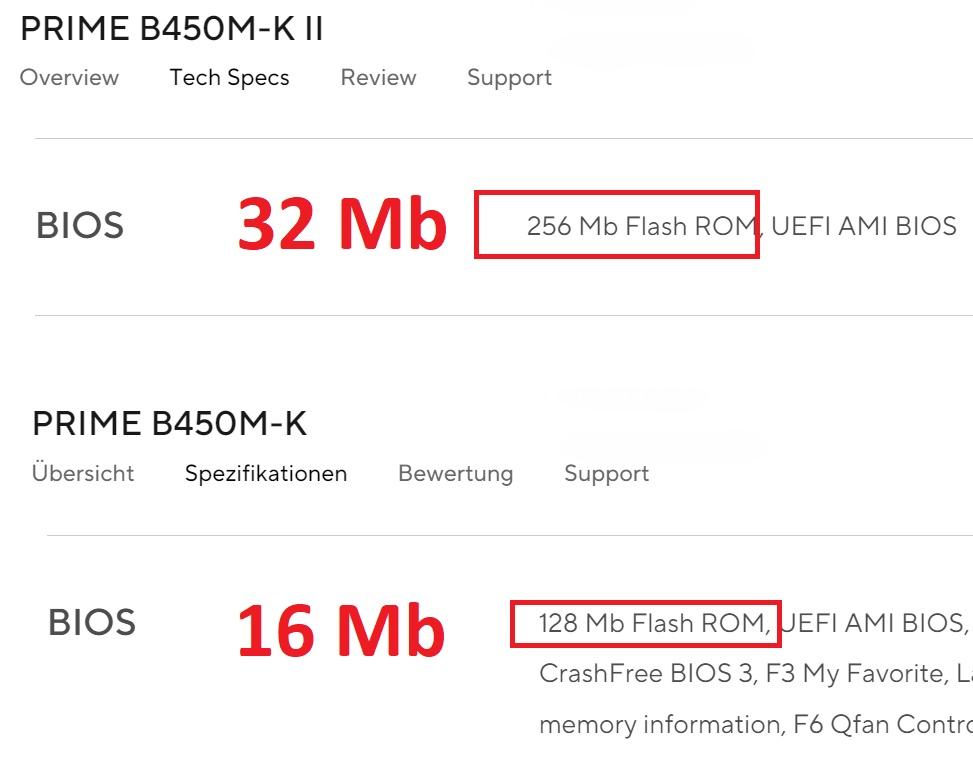The height and width of the screenshot is (782, 973).
Task: Open Support tab beside Review
Action: (x=509, y=78)
